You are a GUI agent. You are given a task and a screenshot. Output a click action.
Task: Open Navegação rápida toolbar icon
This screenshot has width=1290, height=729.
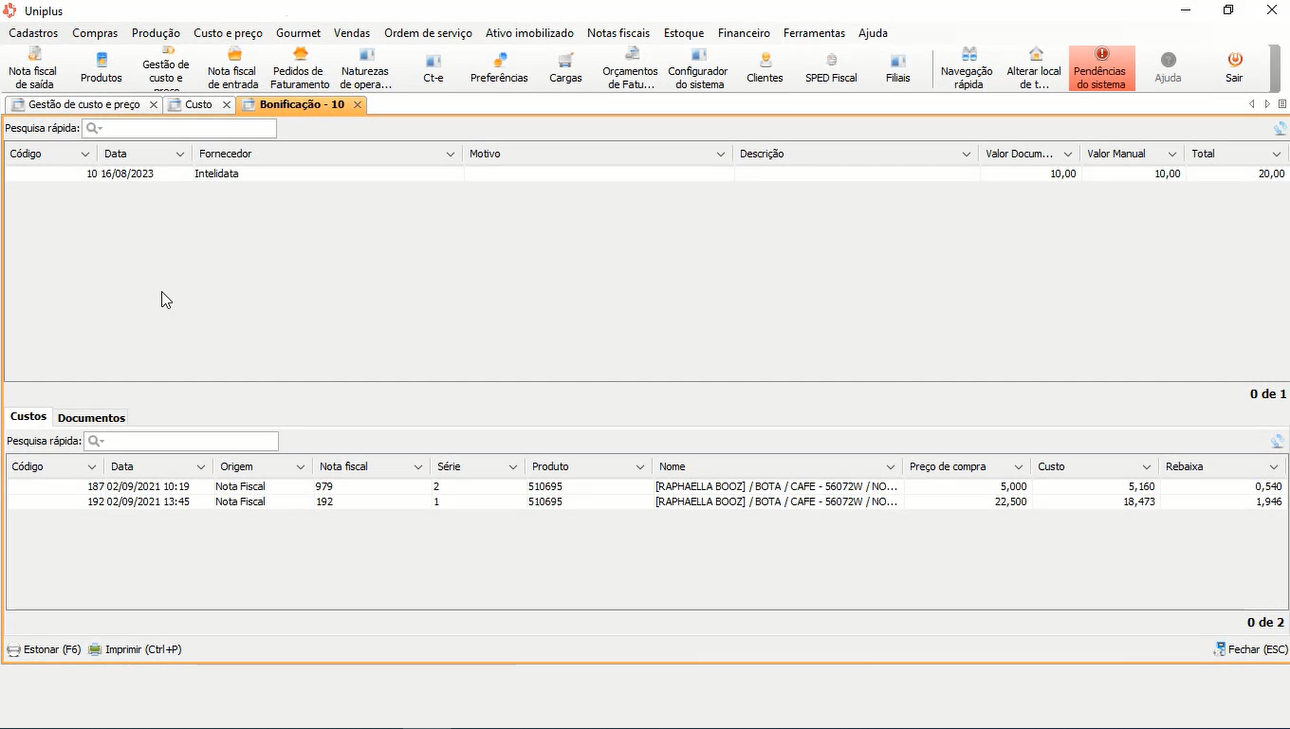967,68
